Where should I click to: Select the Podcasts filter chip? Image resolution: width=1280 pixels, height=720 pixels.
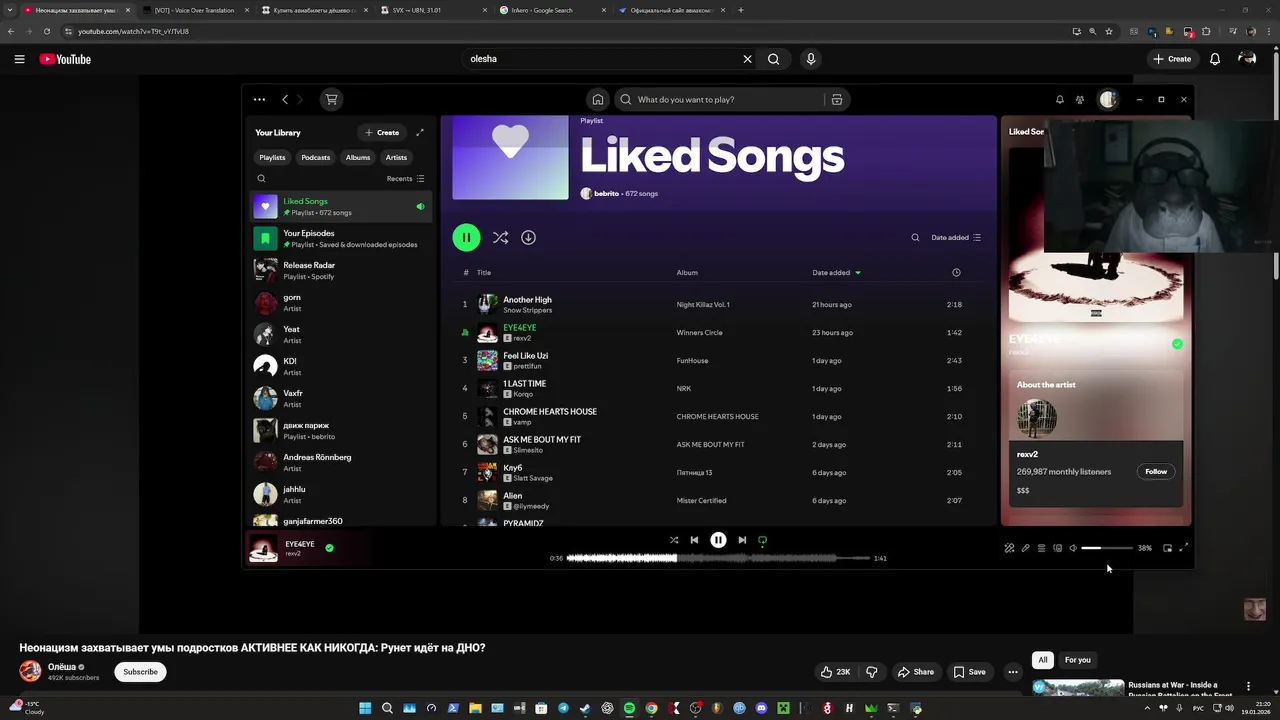(316, 157)
